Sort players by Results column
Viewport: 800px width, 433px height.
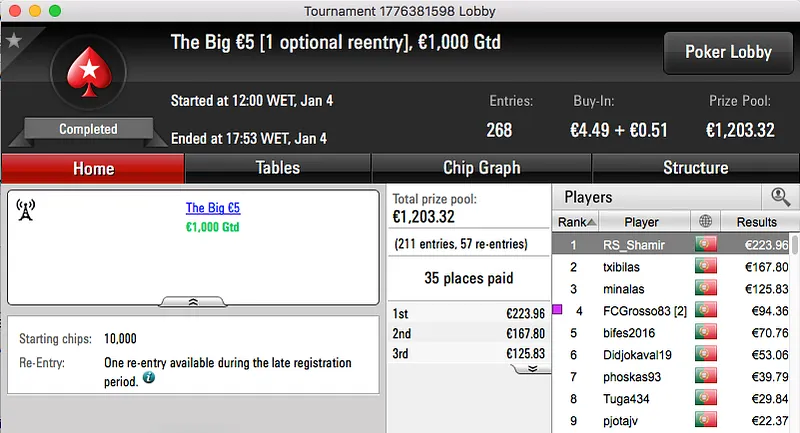point(756,222)
